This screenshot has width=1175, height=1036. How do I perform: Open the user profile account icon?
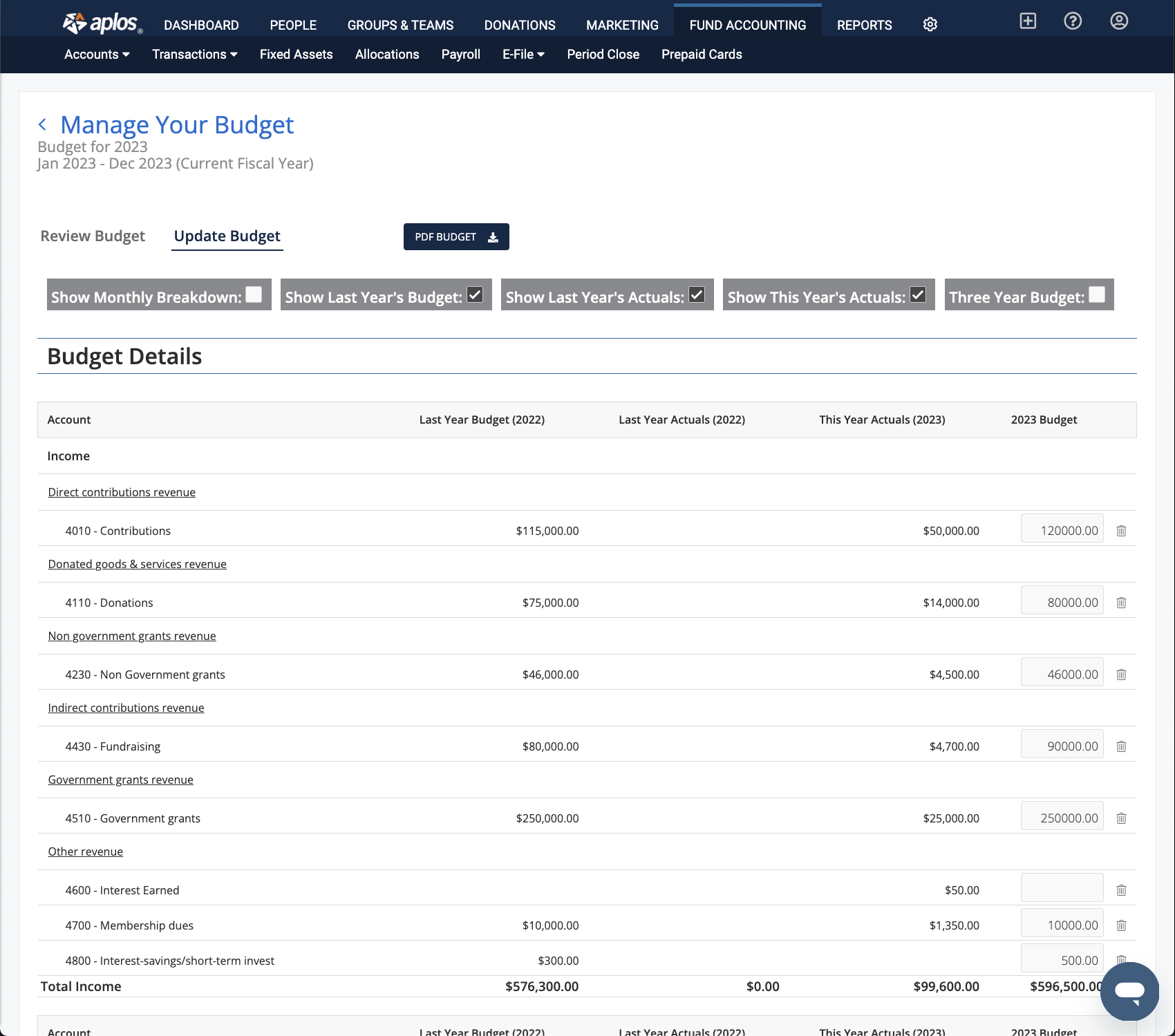1118,21
